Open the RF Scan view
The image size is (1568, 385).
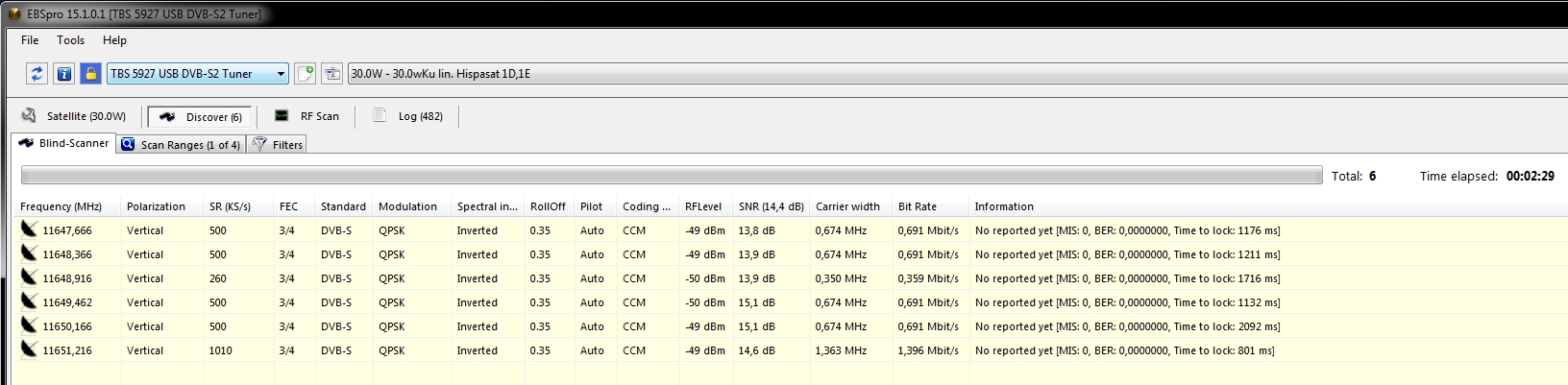306,116
